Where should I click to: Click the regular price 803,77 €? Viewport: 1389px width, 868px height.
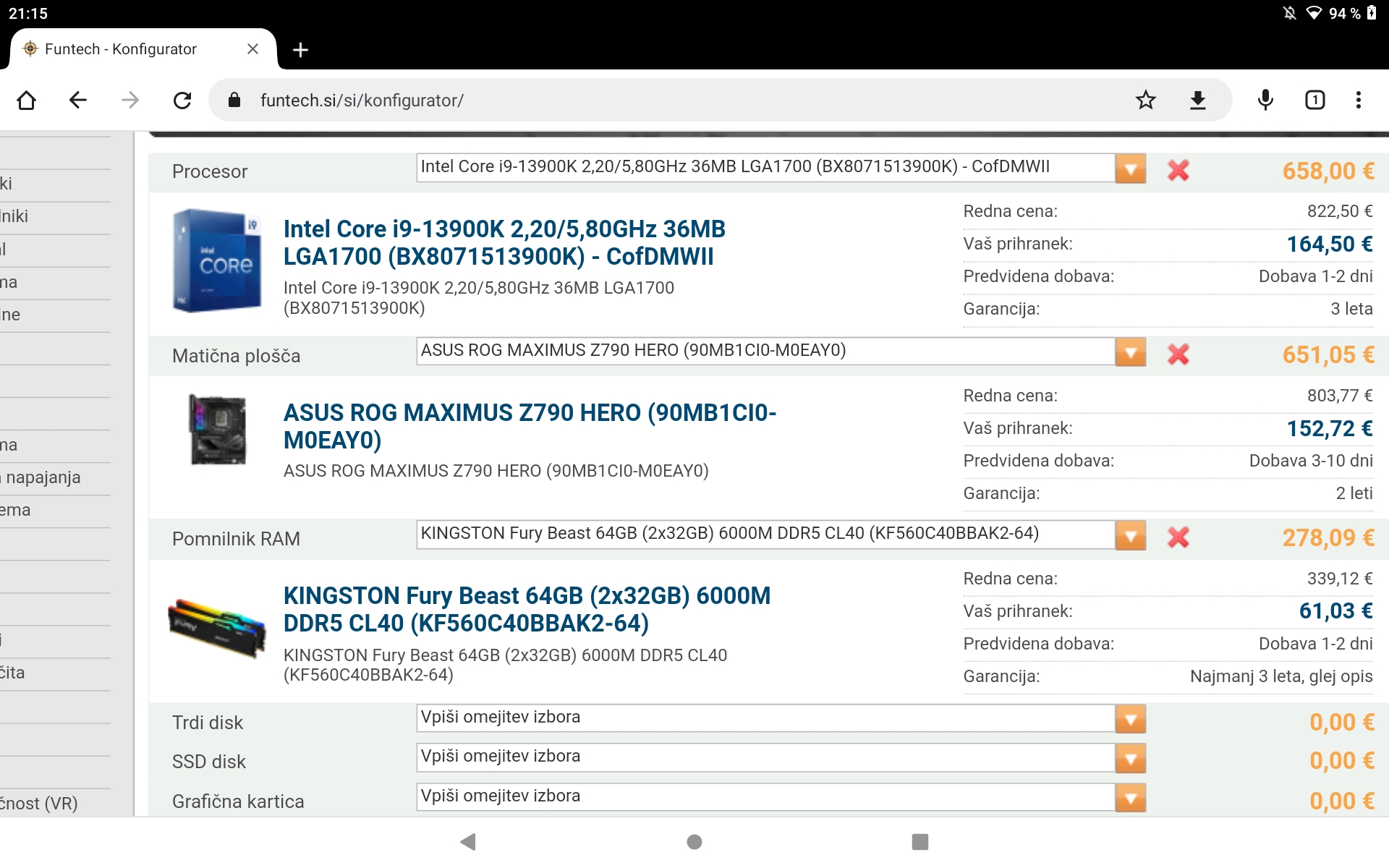(x=1340, y=396)
